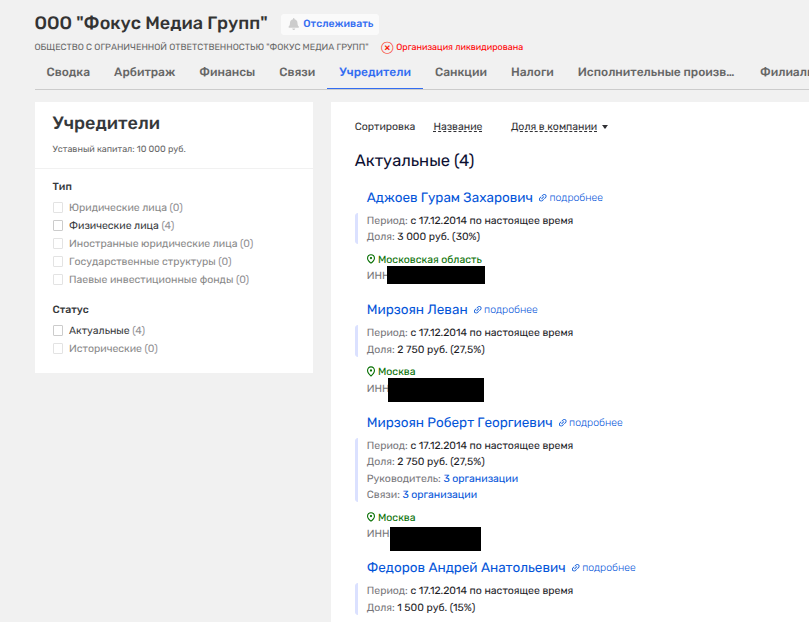Viewport: 809px width, 622px height.
Task: Click link icon beside Аджоев Гурам Захарович
Action: pyautogui.click(x=543, y=198)
